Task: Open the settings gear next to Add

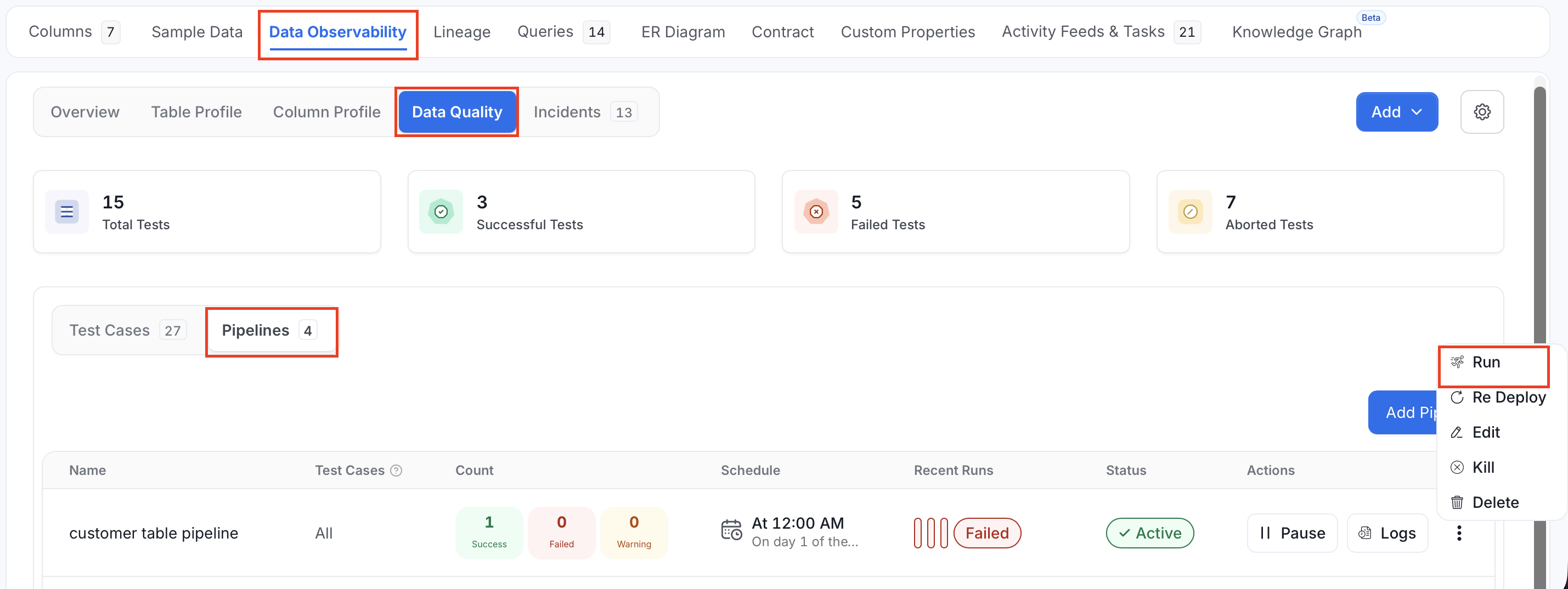Action: (1481, 112)
